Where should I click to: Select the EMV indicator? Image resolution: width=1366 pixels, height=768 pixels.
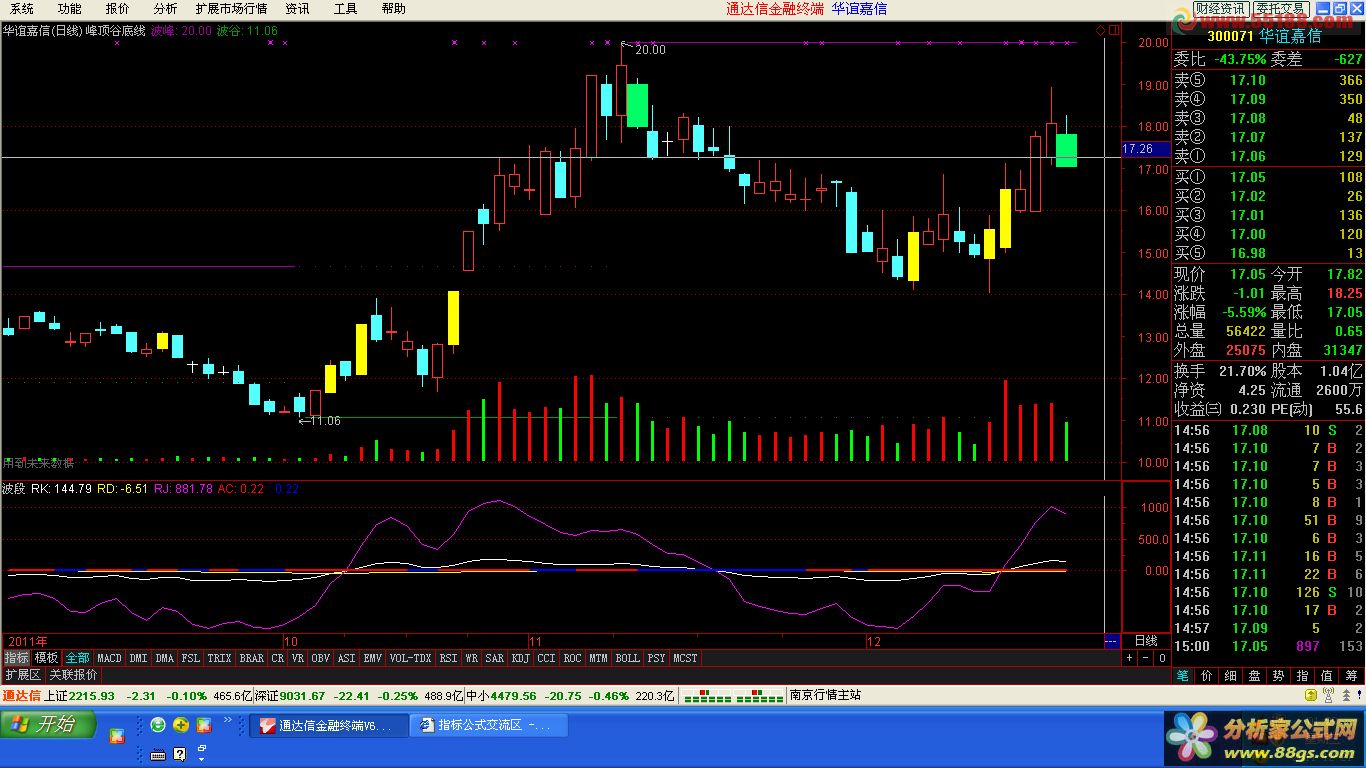(373, 658)
